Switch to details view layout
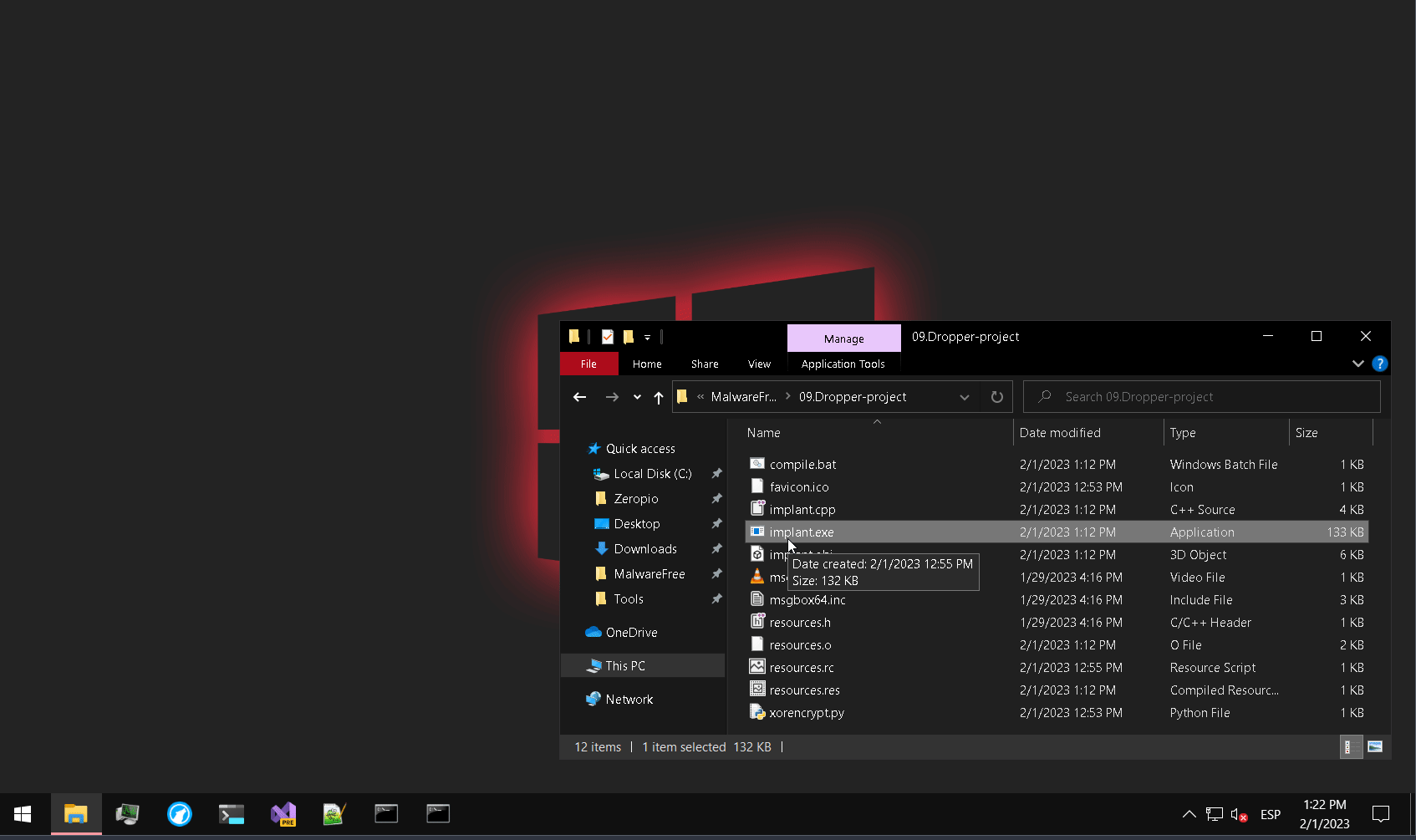 coord(1348,747)
